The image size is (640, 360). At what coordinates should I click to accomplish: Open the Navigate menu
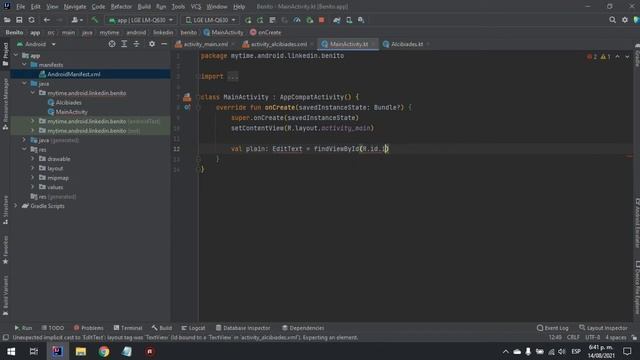click(x=75, y=7)
